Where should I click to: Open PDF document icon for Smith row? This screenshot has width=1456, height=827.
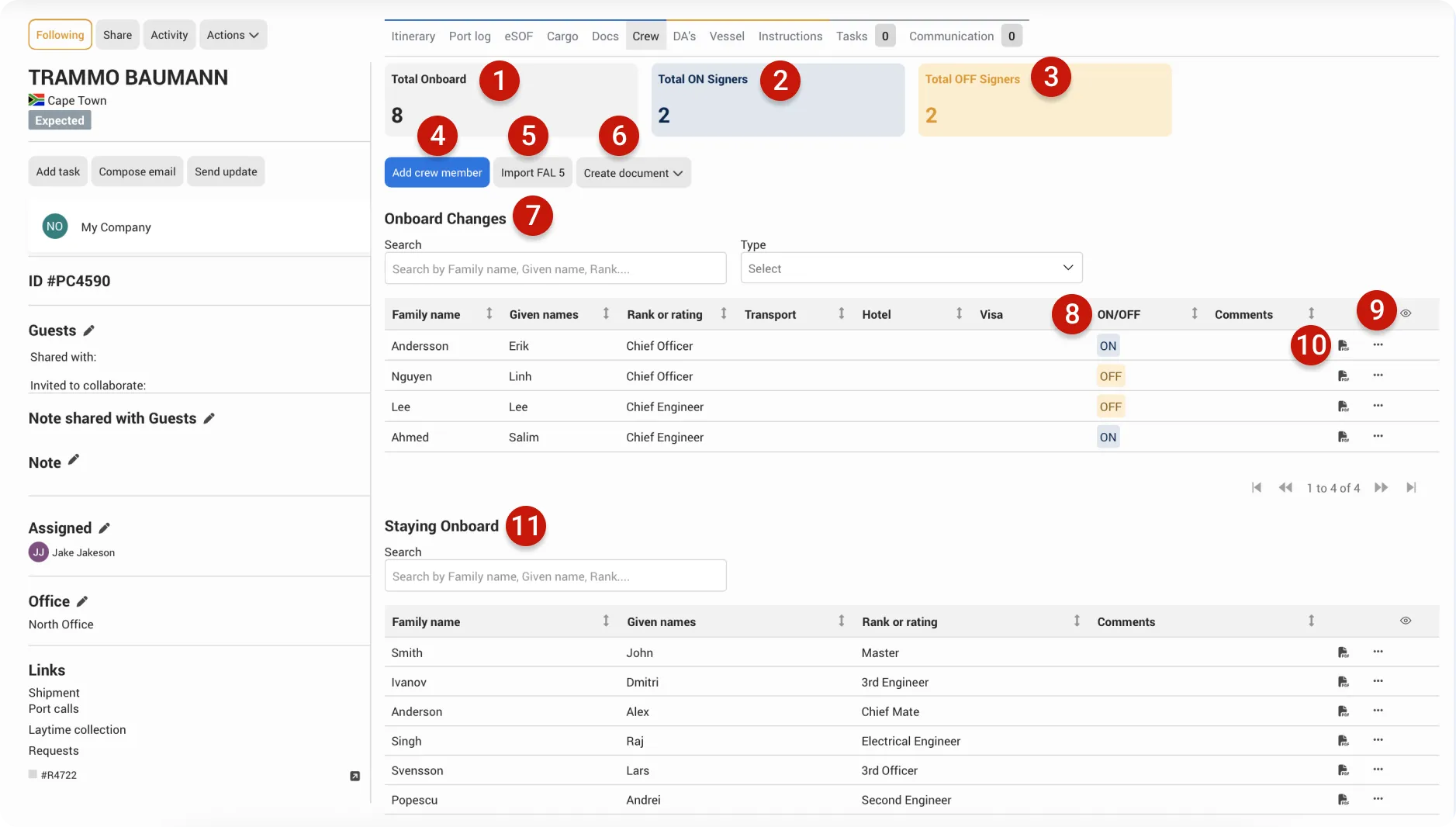click(1343, 652)
